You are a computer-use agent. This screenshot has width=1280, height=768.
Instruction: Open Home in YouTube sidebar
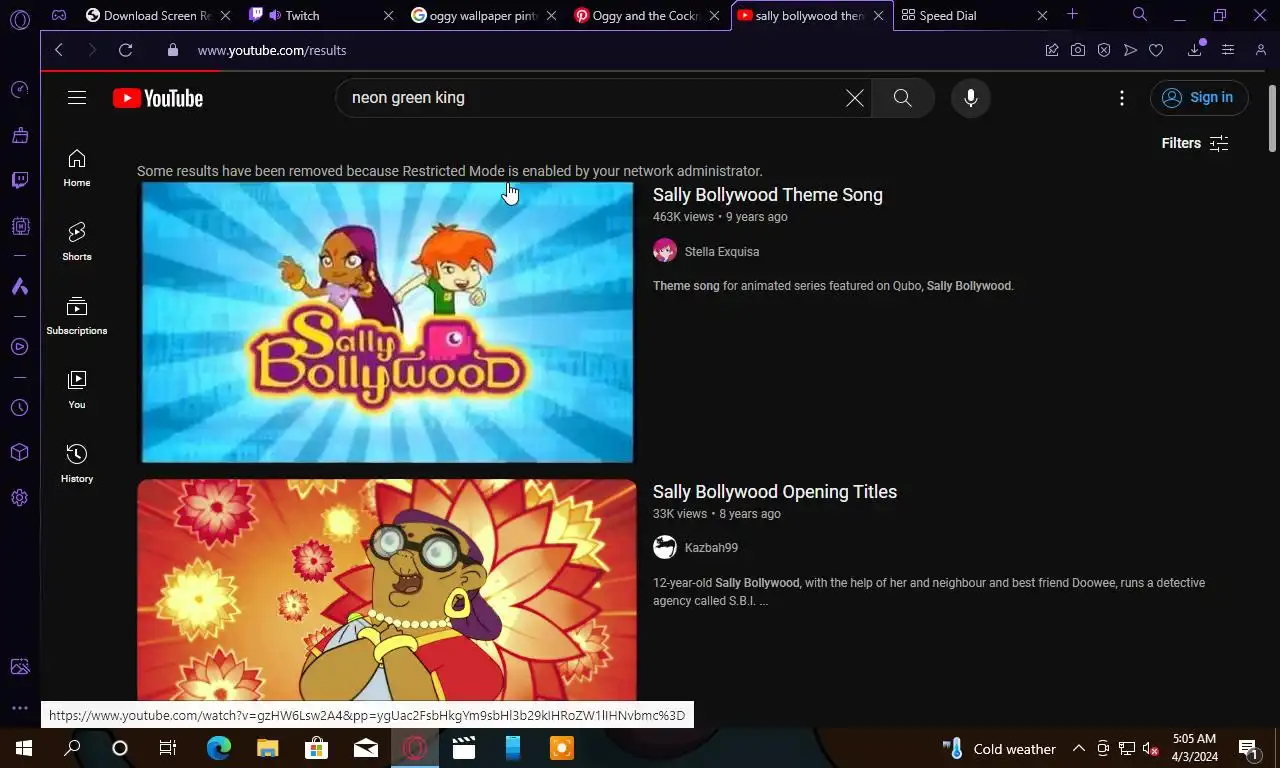77,168
